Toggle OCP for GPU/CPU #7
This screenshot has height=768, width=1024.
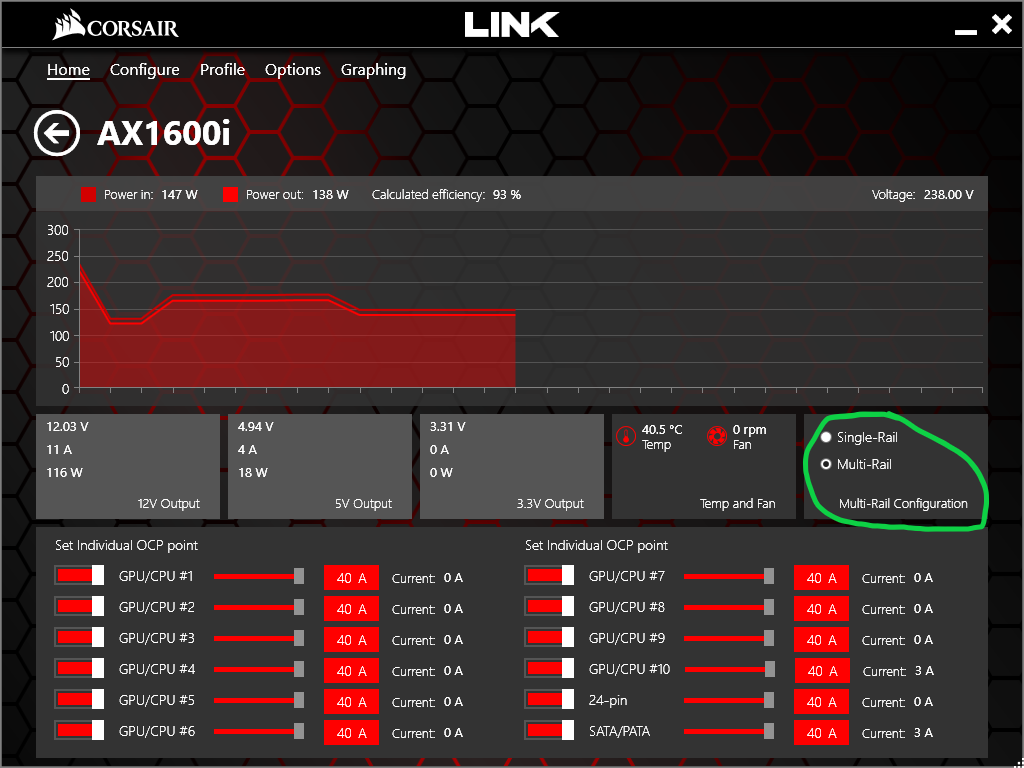(x=549, y=576)
